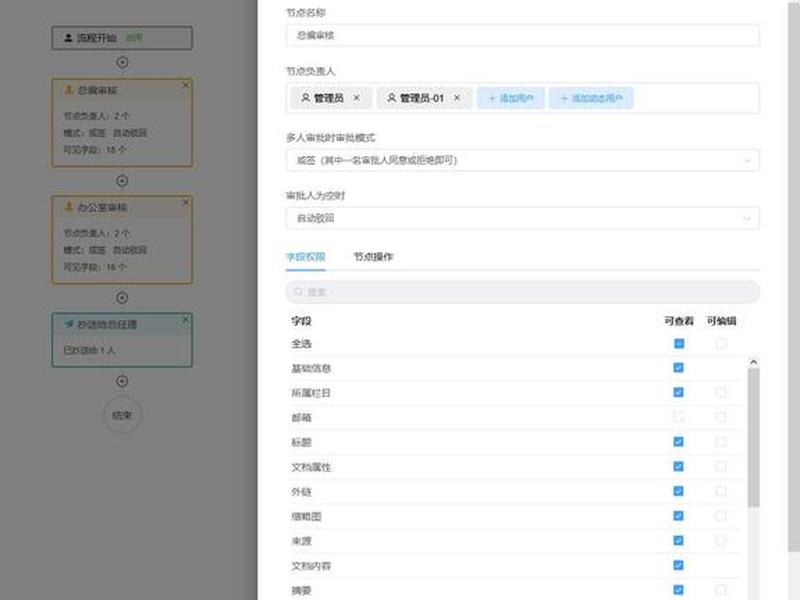Screen dimensions: 800x600
Task: Uncheck 文档内容 可查看 checkbox
Action: (678, 565)
